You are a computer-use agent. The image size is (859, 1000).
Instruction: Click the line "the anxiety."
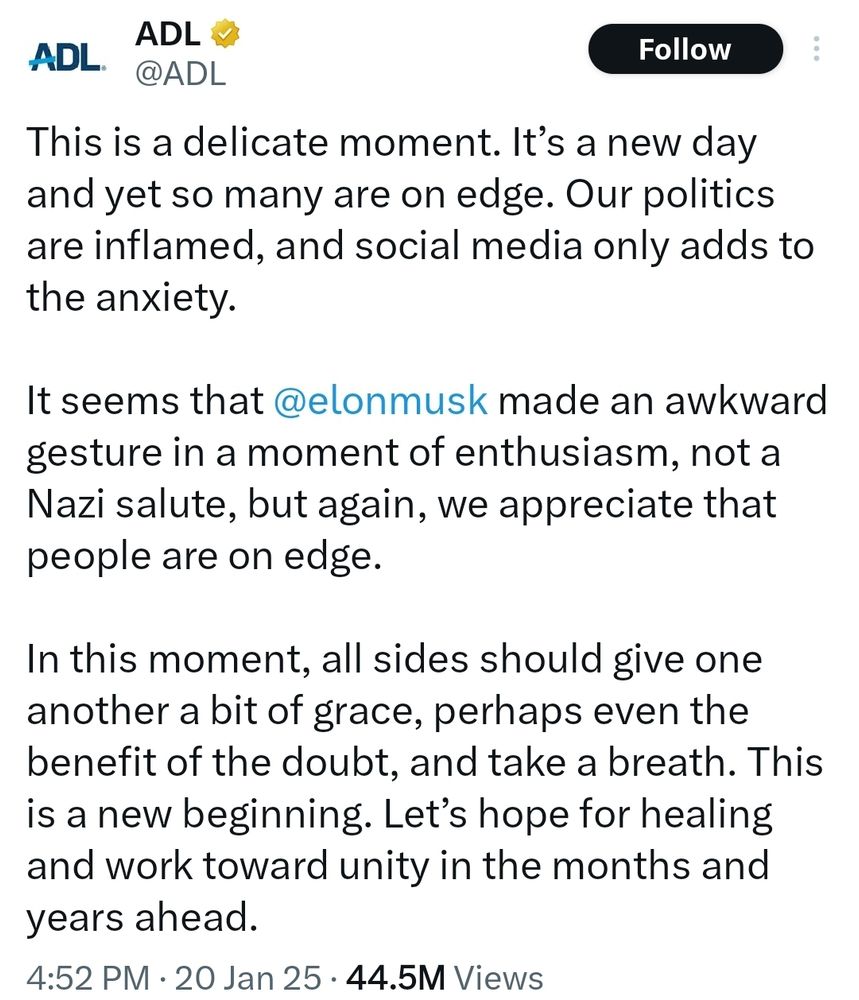132,297
